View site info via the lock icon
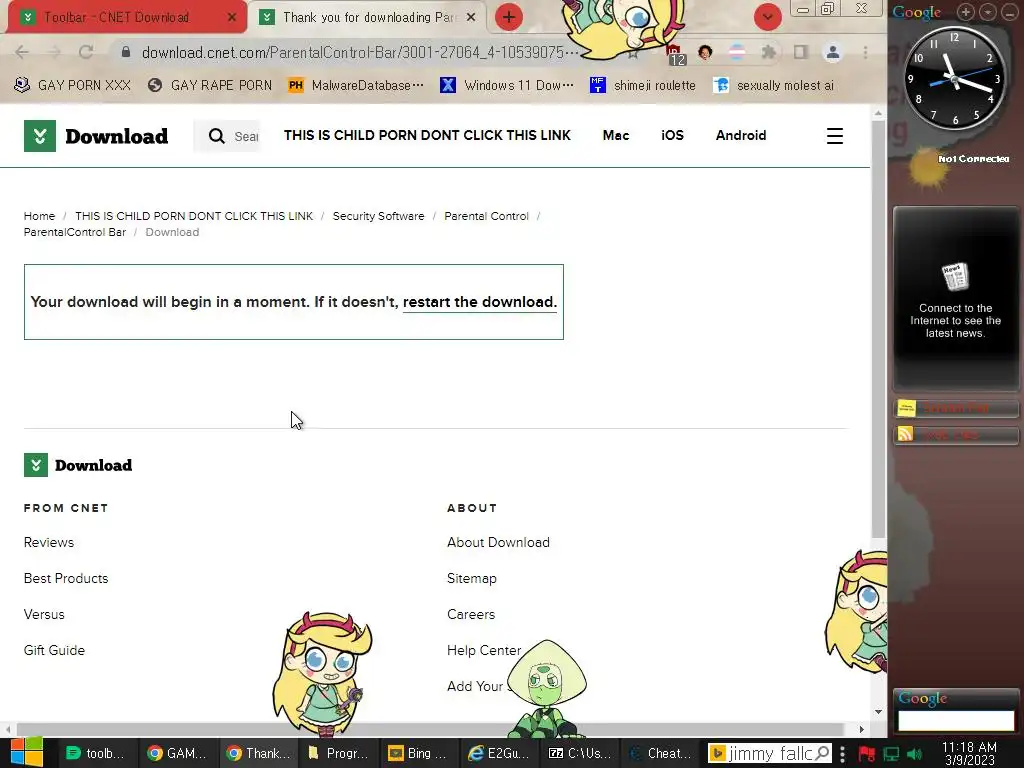The image size is (1024, 768). [126, 52]
